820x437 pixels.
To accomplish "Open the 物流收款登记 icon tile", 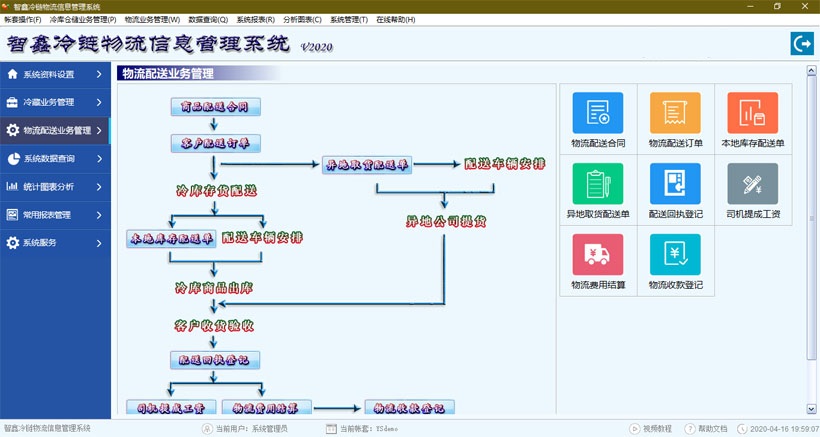I will (675, 255).
